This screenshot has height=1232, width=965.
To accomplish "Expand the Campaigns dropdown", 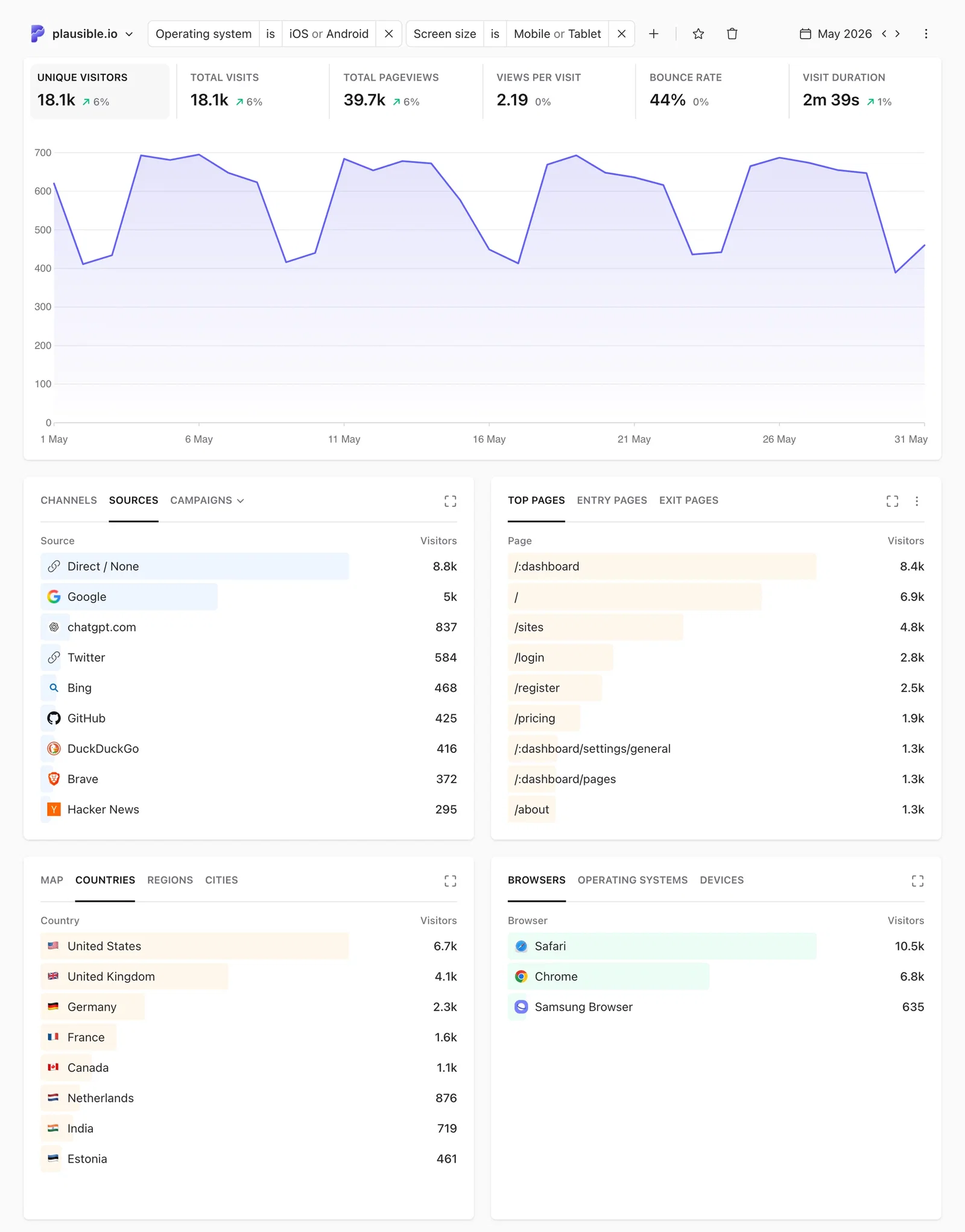I will click(x=207, y=500).
